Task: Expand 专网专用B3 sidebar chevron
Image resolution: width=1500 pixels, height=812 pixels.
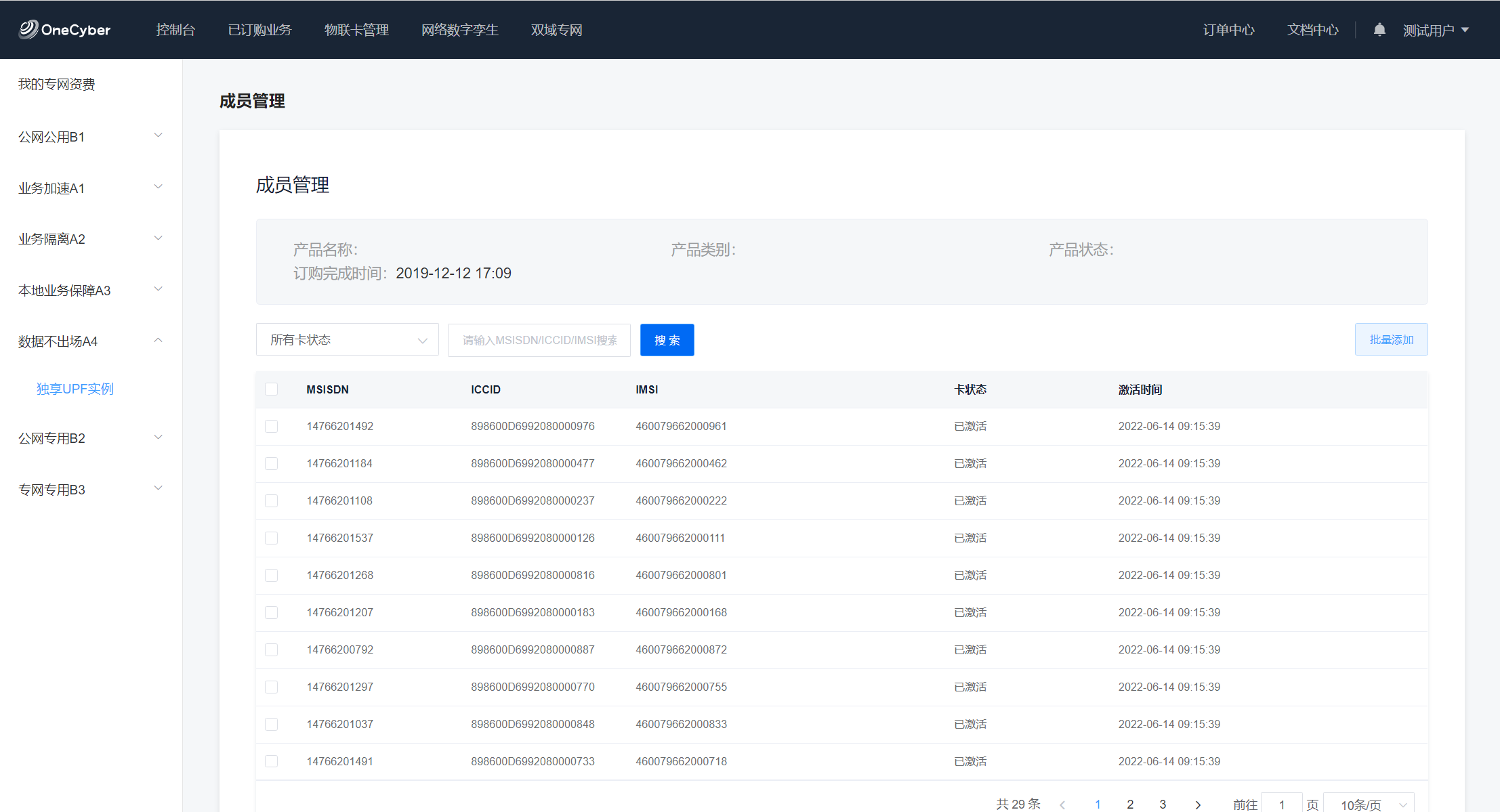Action: tap(158, 488)
